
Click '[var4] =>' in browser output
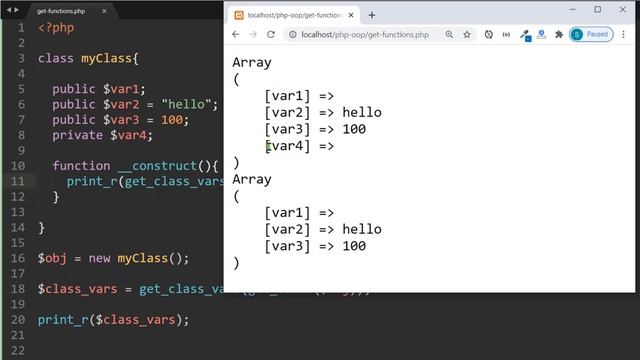pos(299,146)
